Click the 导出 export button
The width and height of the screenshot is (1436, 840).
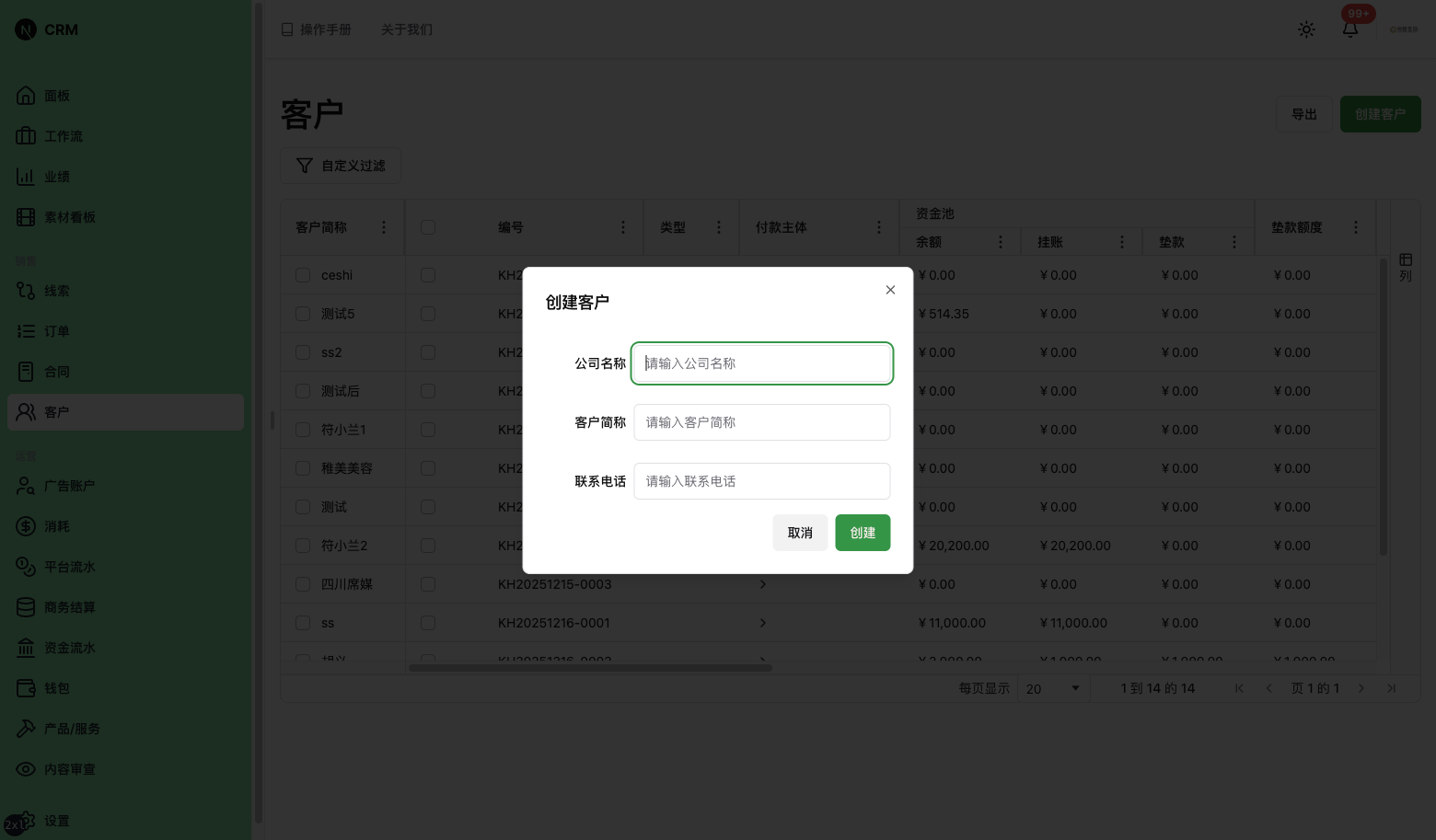click(x=1303, y=113)
